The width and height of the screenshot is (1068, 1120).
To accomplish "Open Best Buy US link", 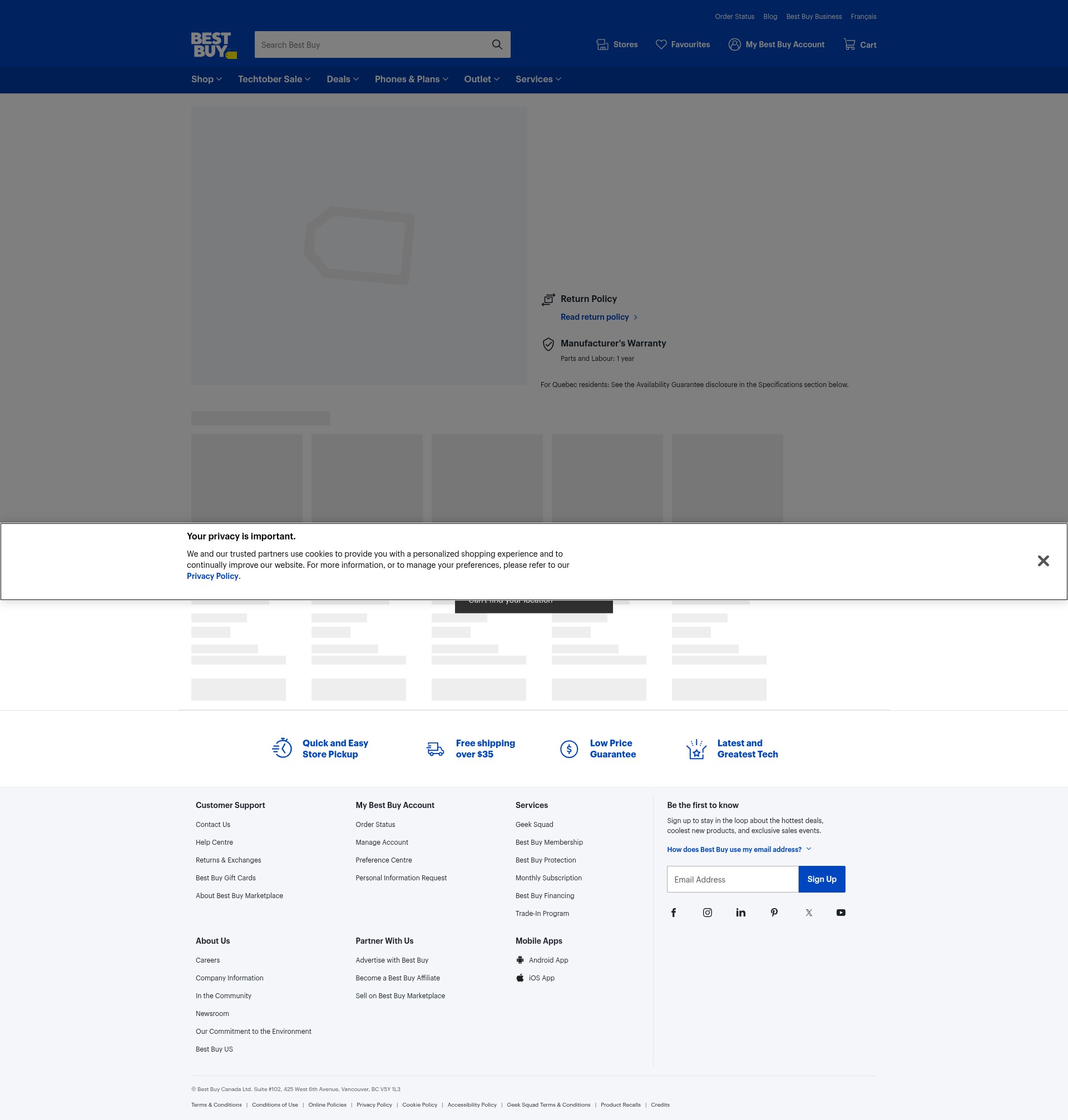I will coord(214,1049).
